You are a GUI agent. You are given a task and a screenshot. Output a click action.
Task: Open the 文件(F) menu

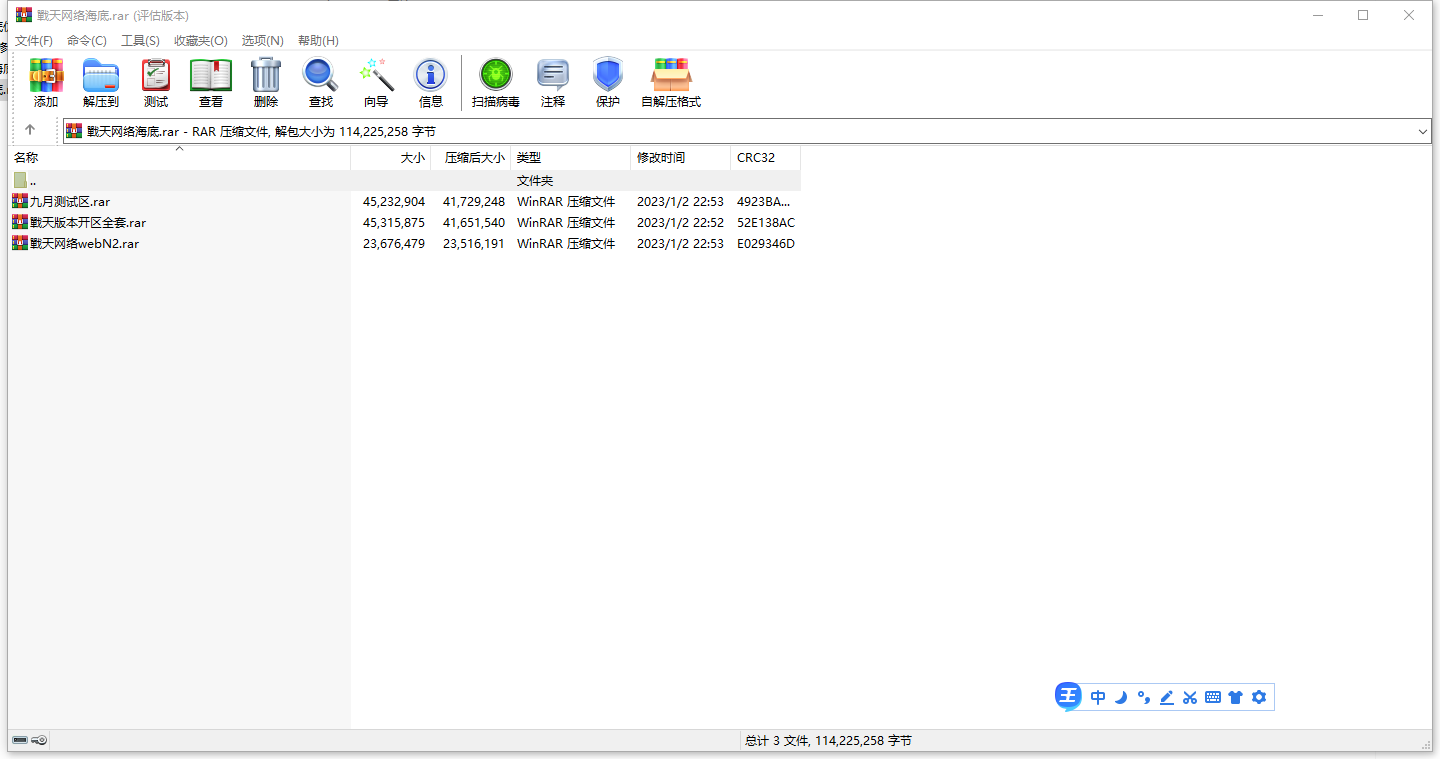pos(34,41)
